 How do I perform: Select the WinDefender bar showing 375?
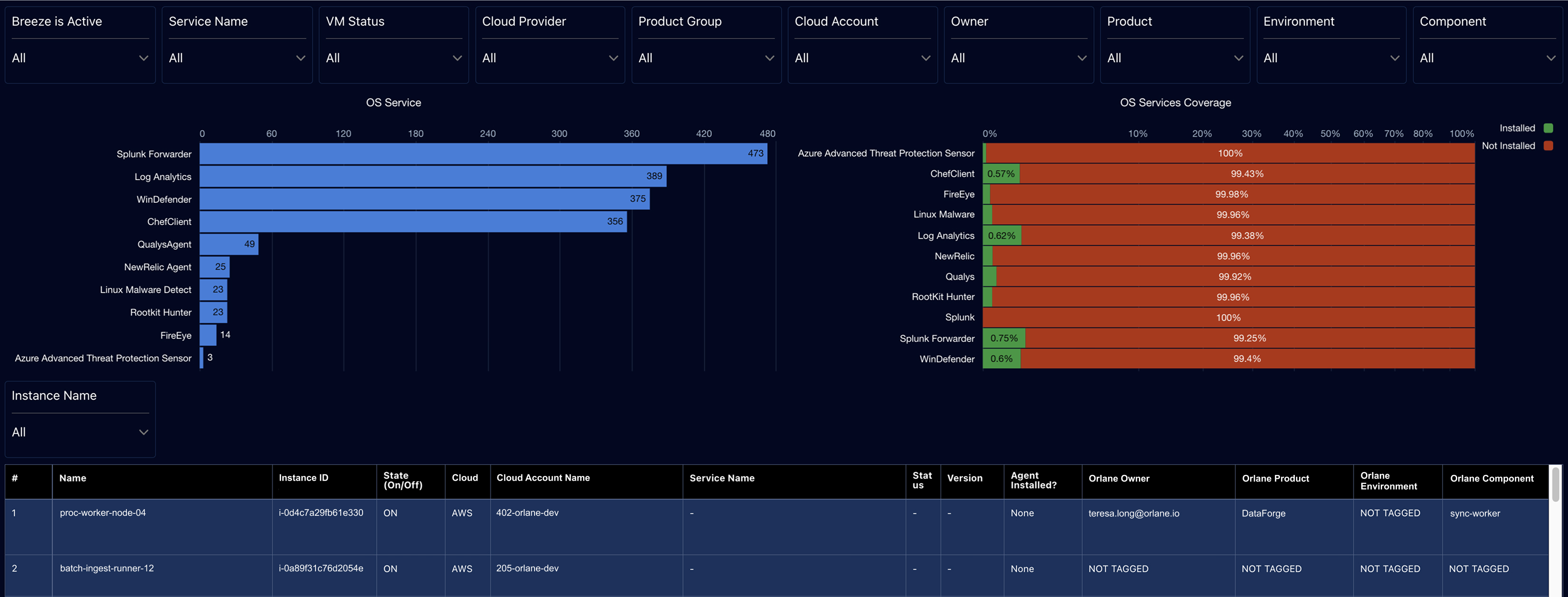tap(424, 199)
